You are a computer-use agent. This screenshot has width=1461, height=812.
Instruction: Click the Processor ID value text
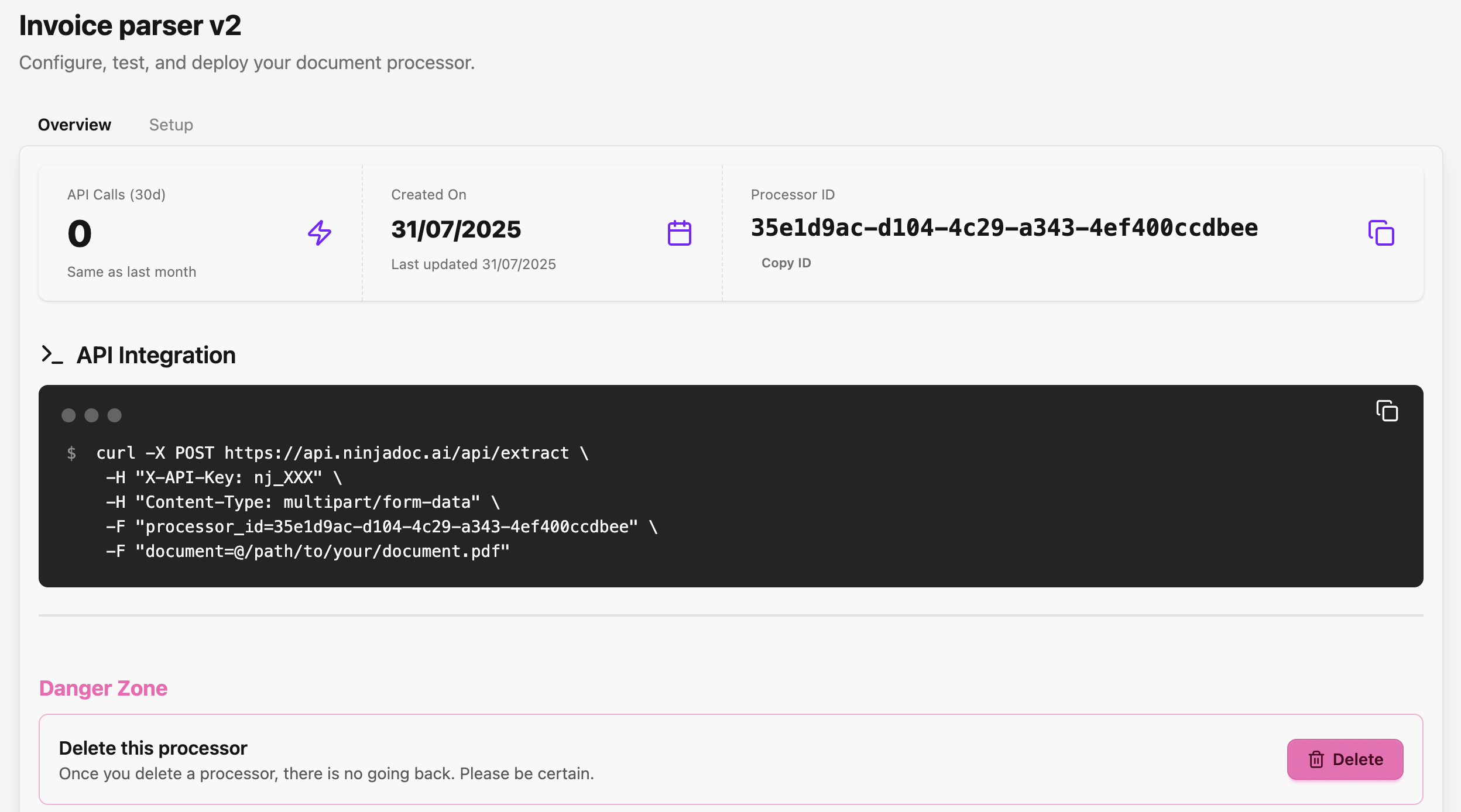click(1004, 228)
